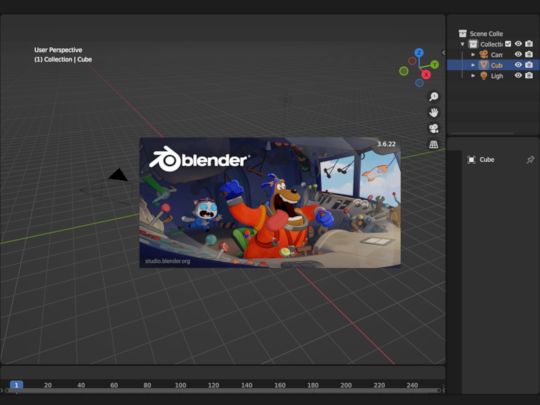Jump to frame 240 on timeline

coord(412,385)
